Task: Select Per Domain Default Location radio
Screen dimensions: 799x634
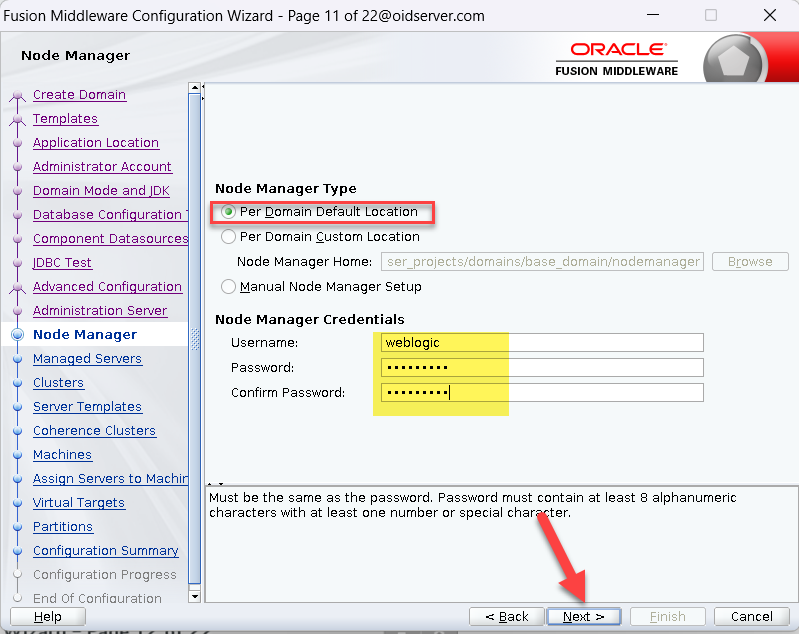Action: (229, 212)
